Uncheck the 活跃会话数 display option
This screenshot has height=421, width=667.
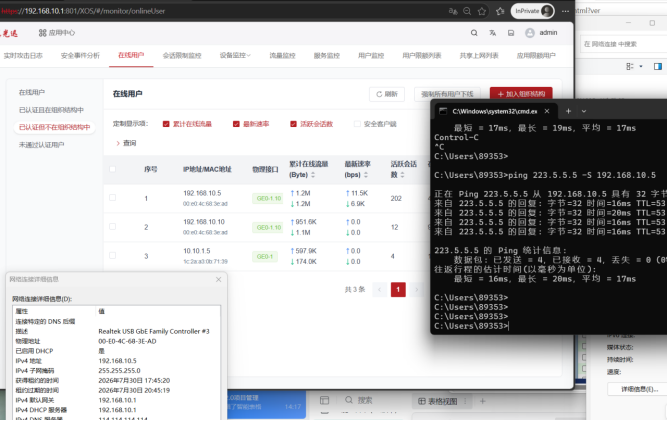pos(293,124)
